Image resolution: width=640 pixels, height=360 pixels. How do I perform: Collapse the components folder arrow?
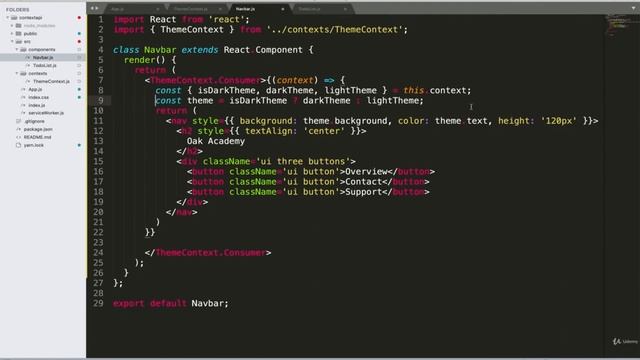[17, 49]
